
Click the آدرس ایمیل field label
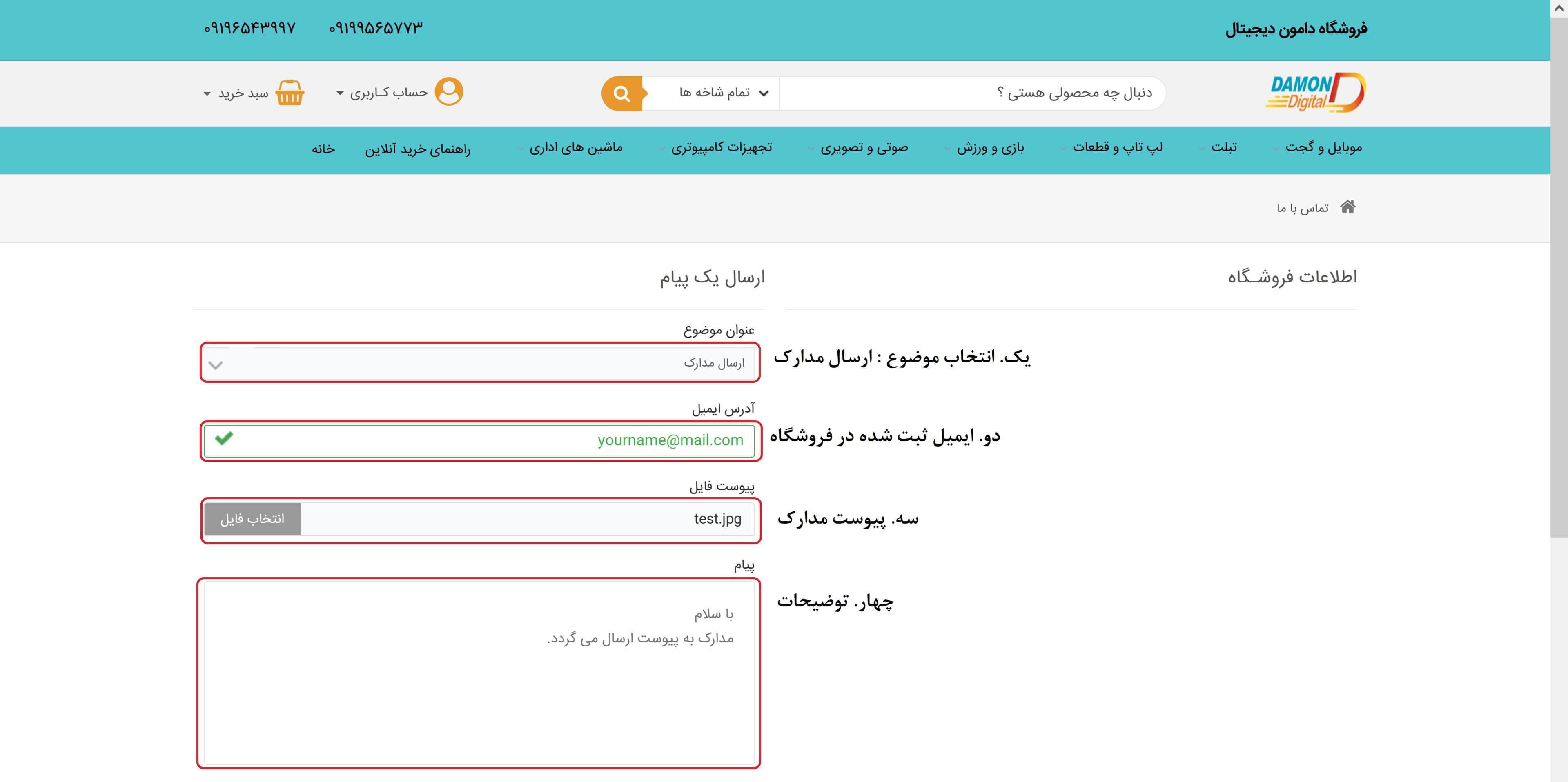(723, 408)
